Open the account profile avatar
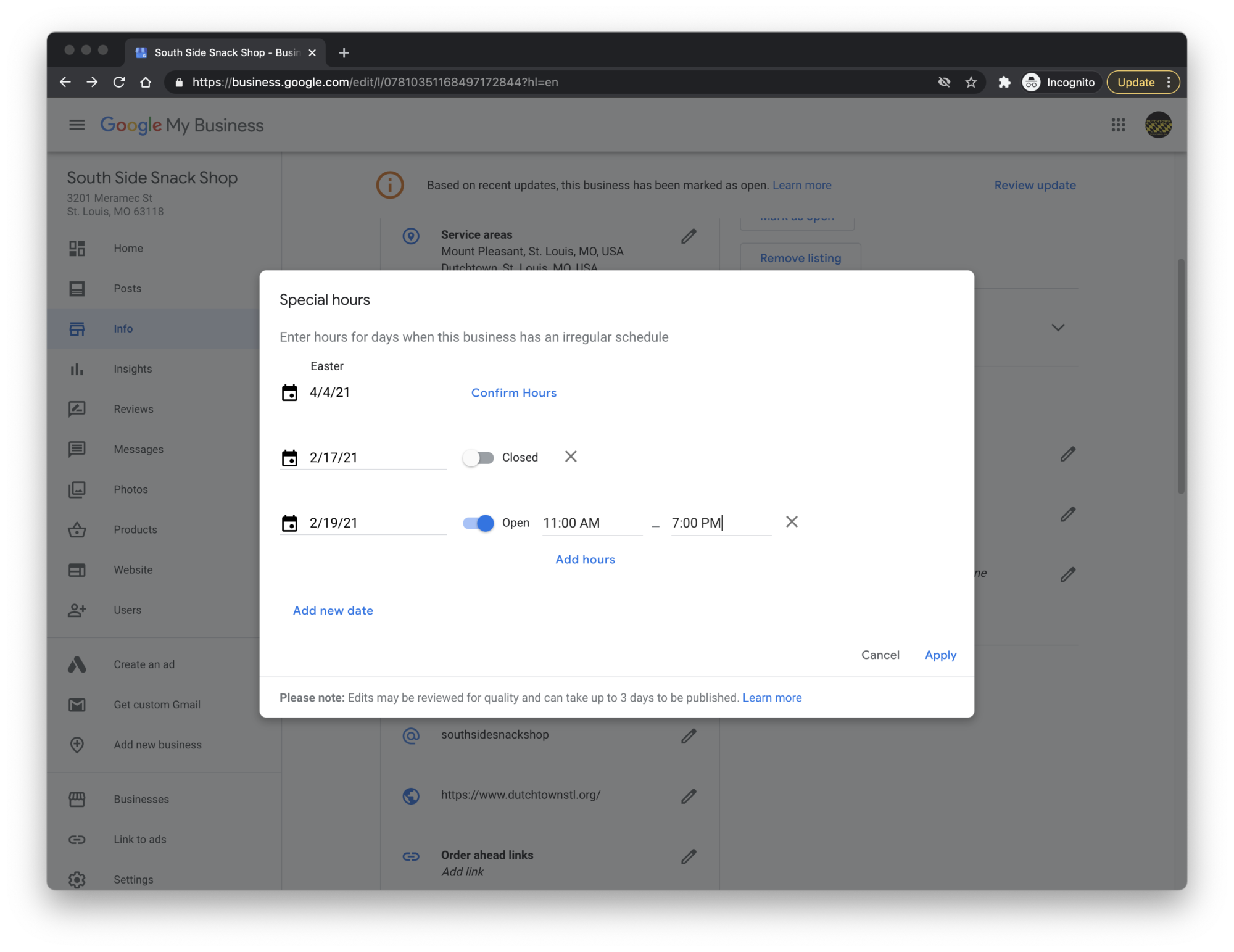Image resolution: width=1234 pixels, height=952 pixels. (1158, 125)
